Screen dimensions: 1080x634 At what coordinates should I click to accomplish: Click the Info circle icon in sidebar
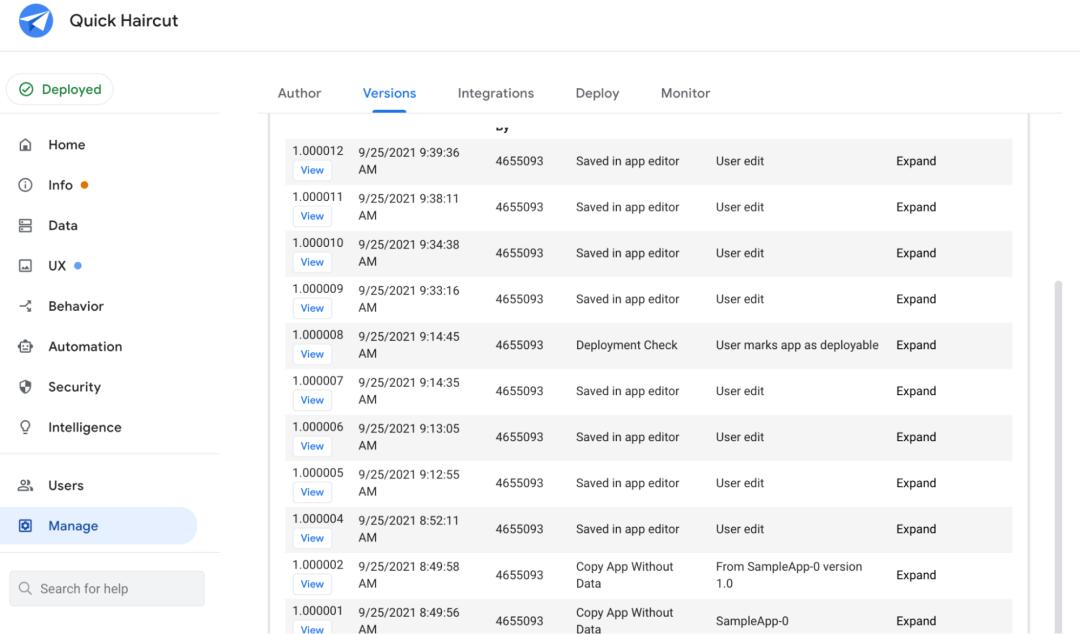(26, 185)
